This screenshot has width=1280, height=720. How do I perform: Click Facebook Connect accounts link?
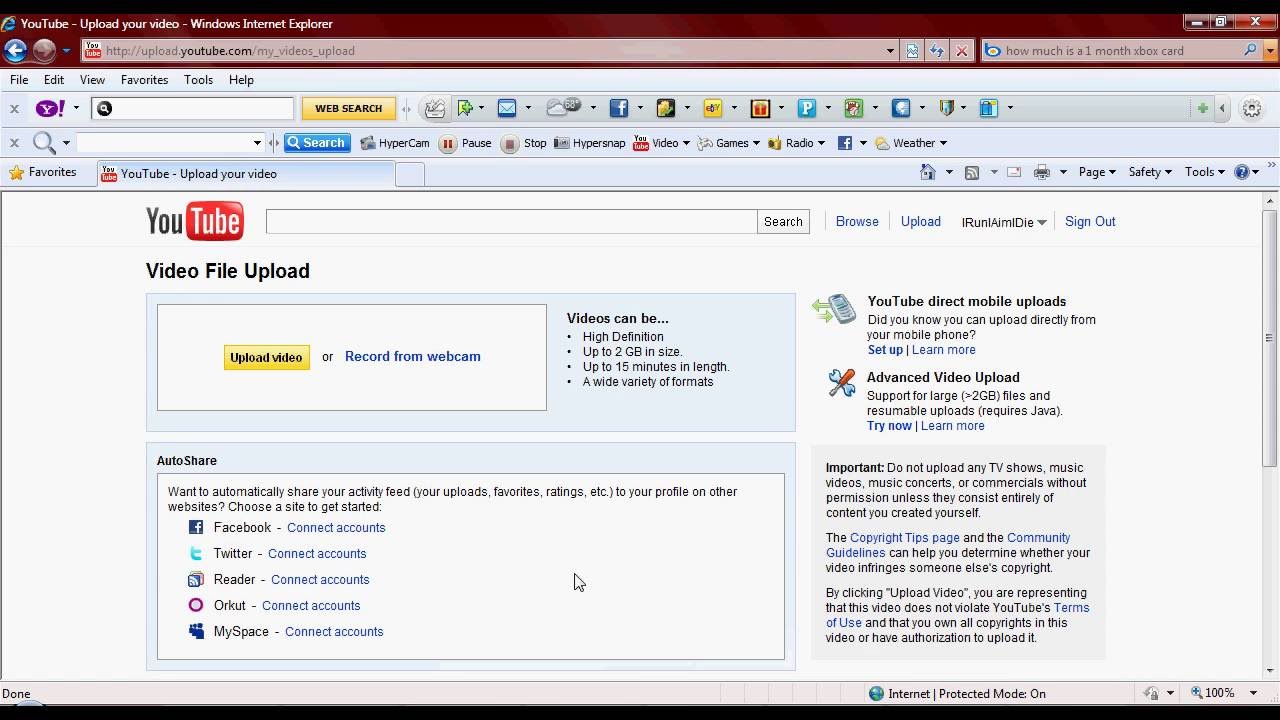(336, 528)
